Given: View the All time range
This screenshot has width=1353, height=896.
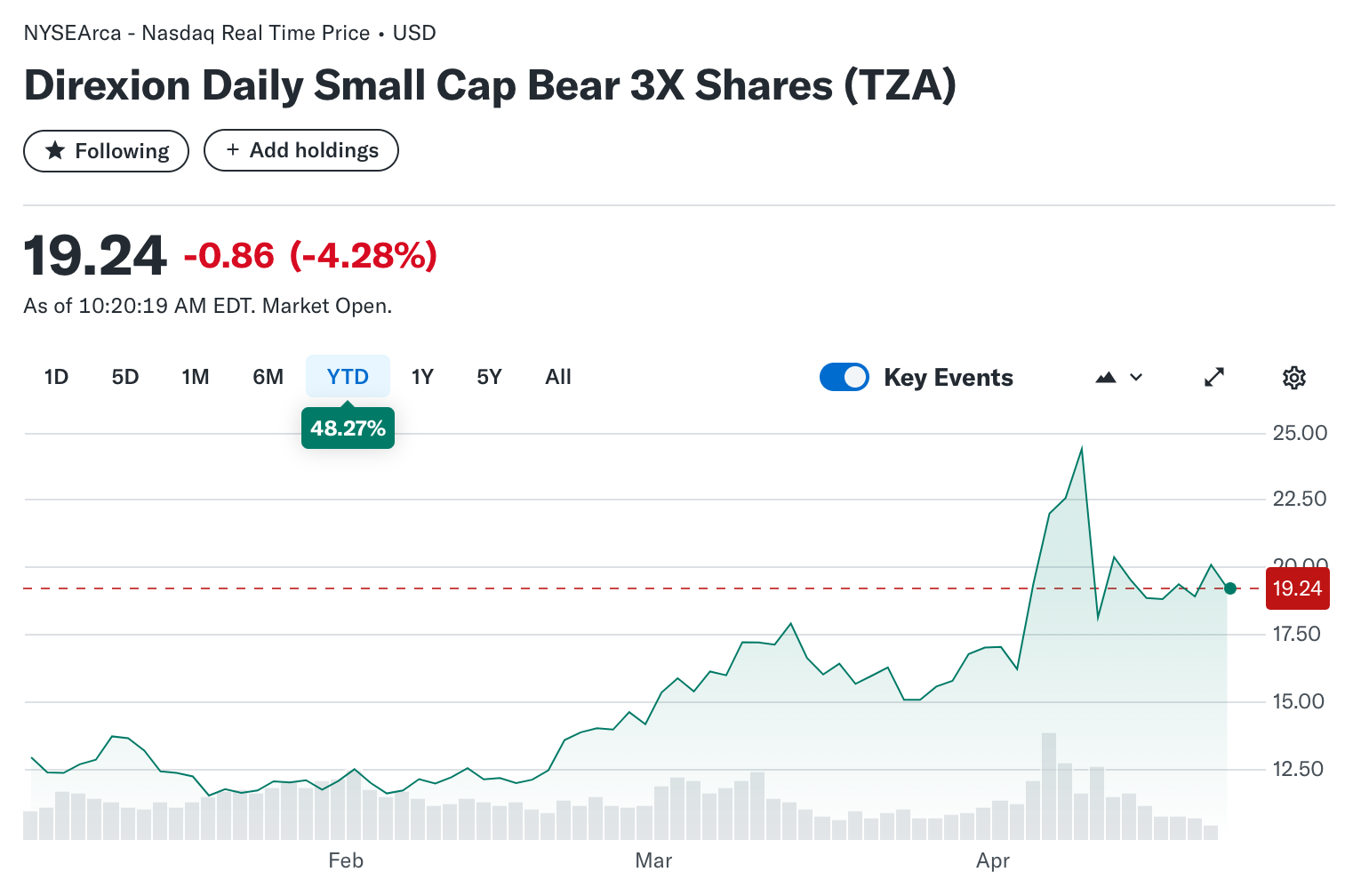Looking at the screenshot, I should click(557, 376).
